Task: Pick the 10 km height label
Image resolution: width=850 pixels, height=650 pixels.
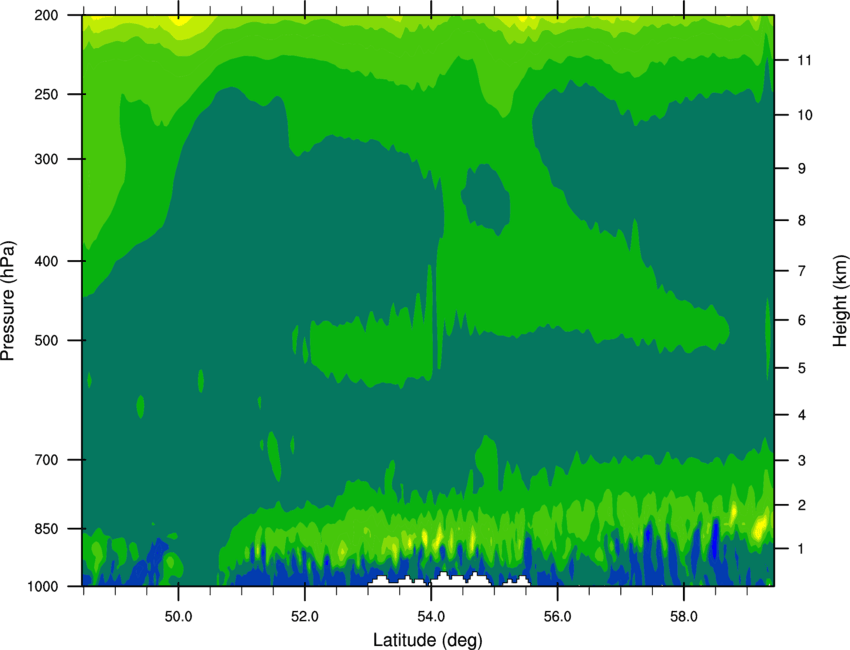Action: (804, 115)
